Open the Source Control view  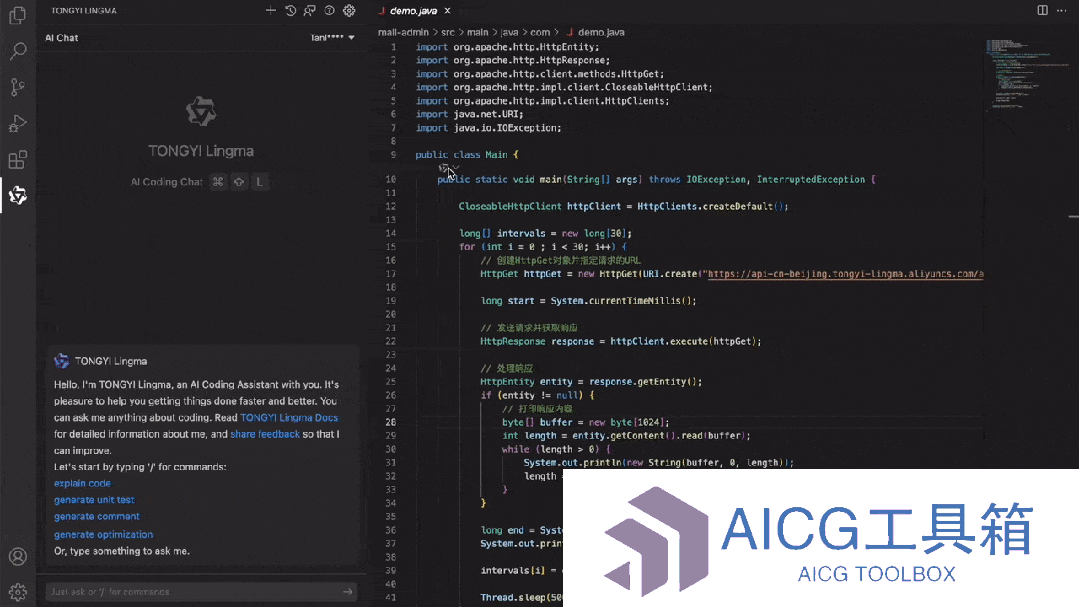pyautogui.click(x=18, y=87)
